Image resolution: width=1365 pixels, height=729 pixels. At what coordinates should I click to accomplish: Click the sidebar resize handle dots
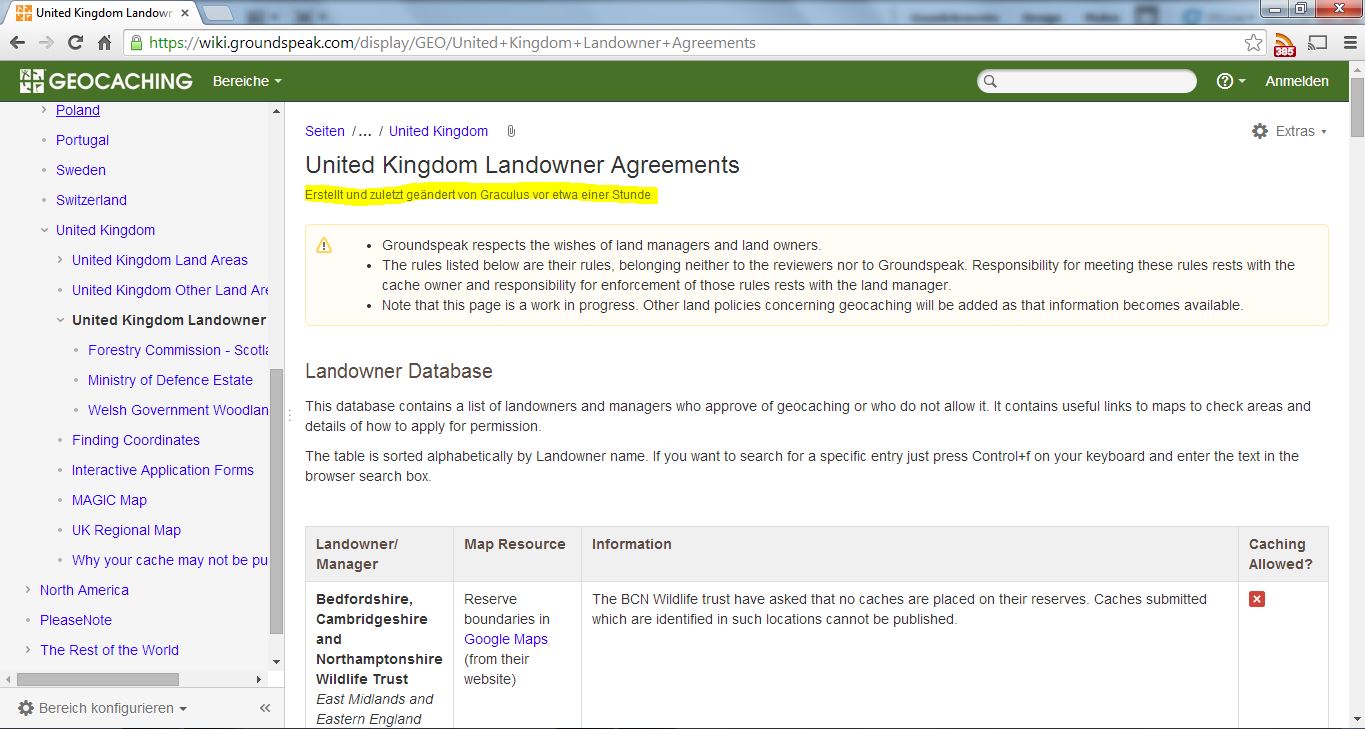coord(289,415)
